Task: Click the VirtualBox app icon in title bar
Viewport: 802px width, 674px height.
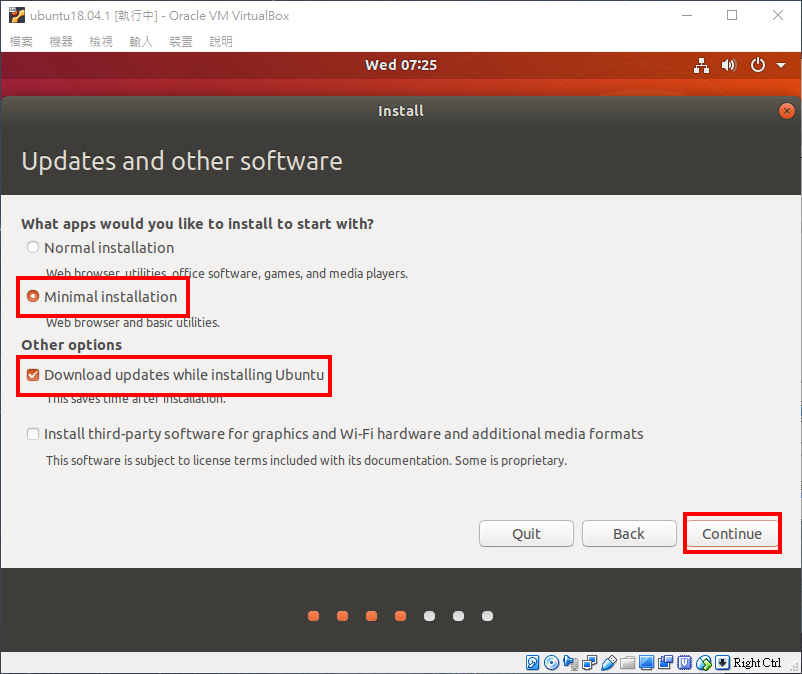Action: [x=17, y=15]
